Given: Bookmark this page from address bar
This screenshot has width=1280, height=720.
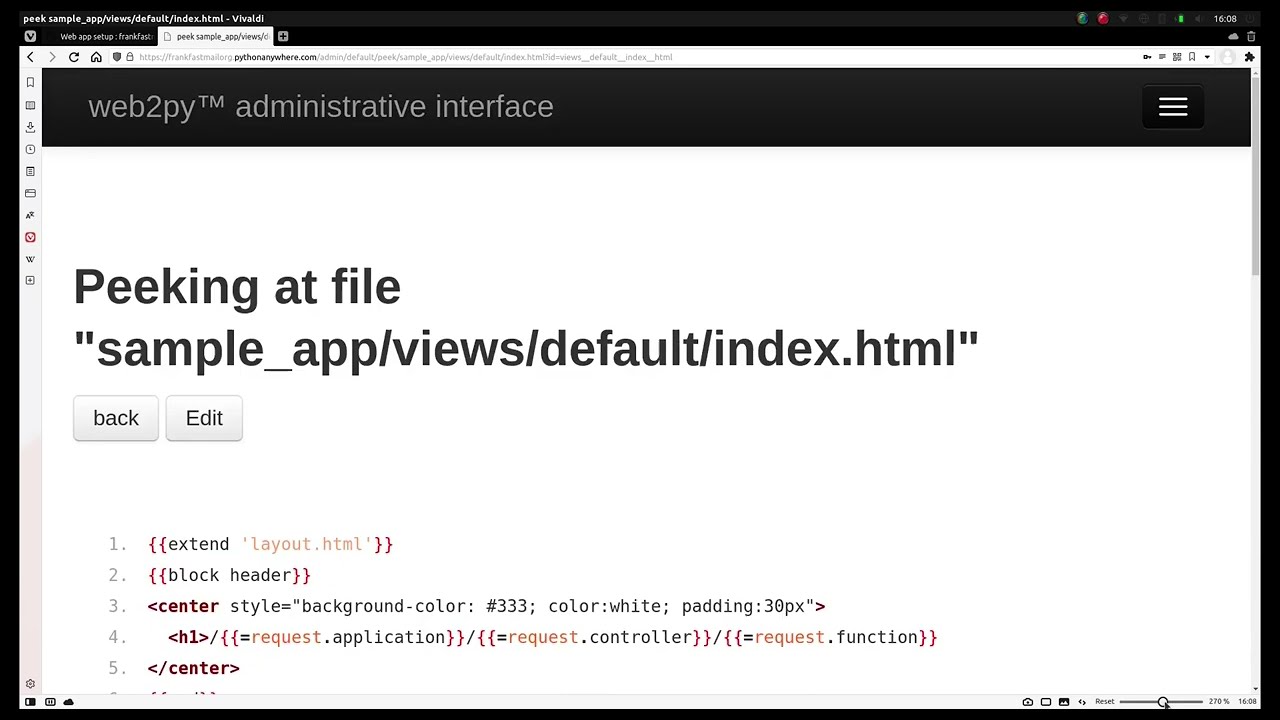Looking at the screenshot, I should [x=1192, y=57].
